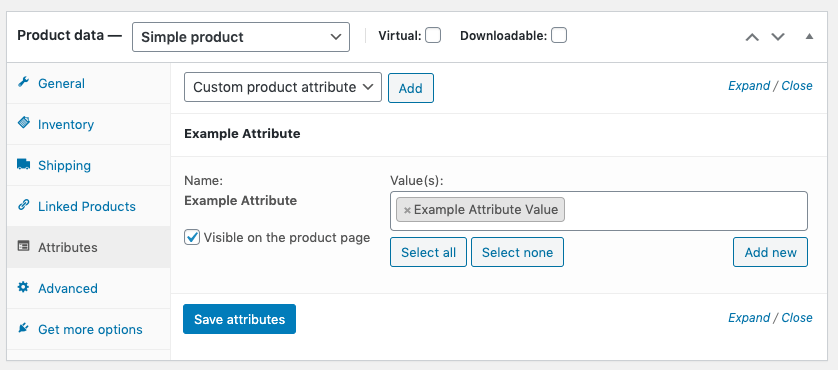Image resolution: width=838 pixels, height=370 pixels.
Task: Click the bottom Close link
Action: point(797,318)
